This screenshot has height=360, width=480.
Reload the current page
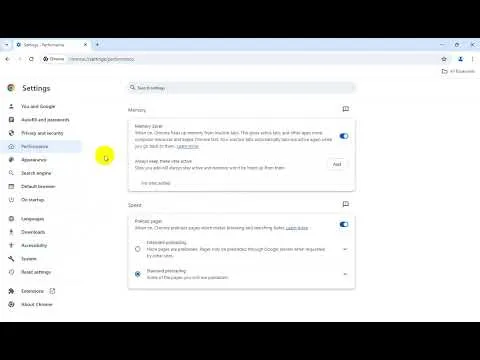[31, 59]
